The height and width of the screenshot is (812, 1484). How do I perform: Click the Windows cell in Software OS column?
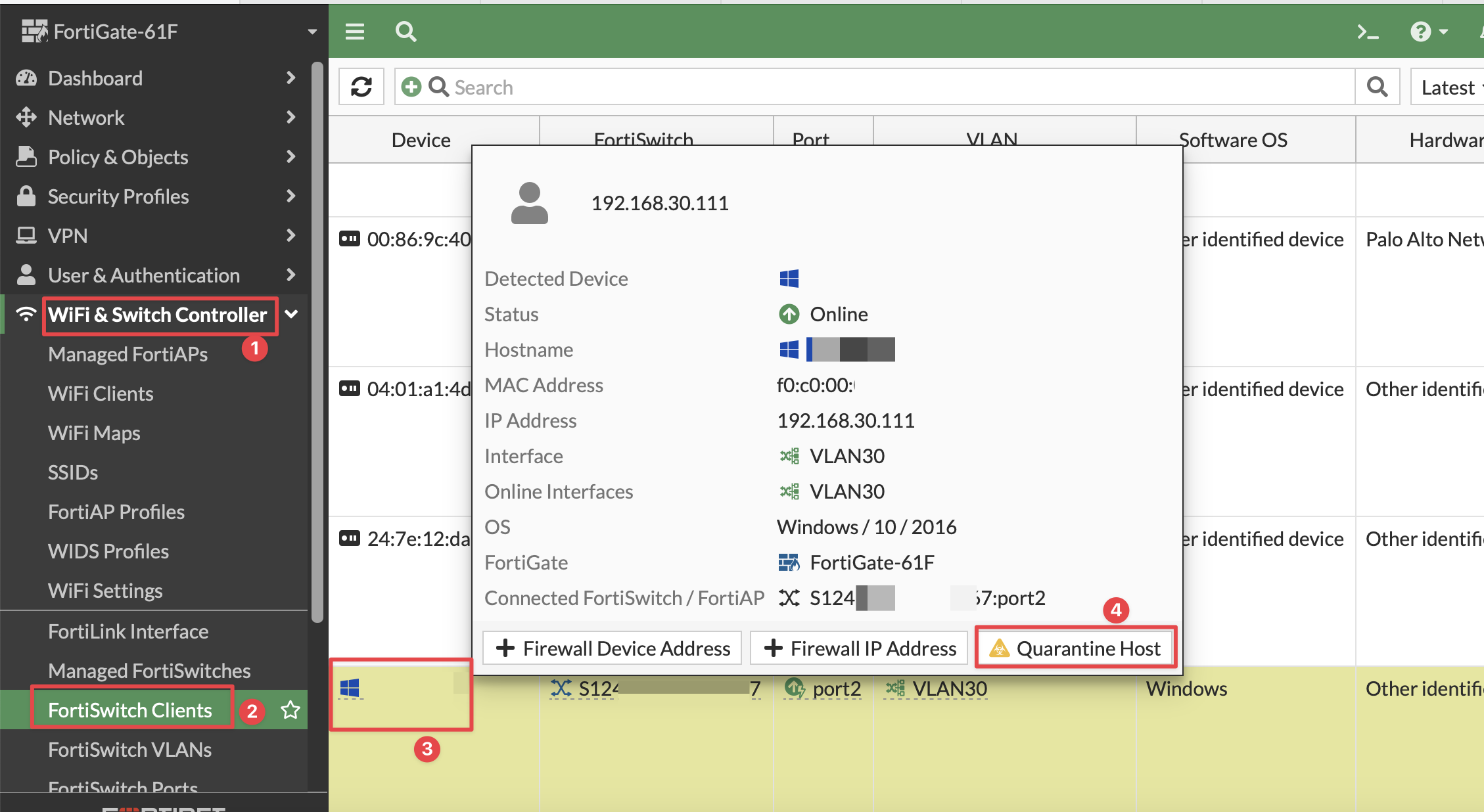(1187, 688)
